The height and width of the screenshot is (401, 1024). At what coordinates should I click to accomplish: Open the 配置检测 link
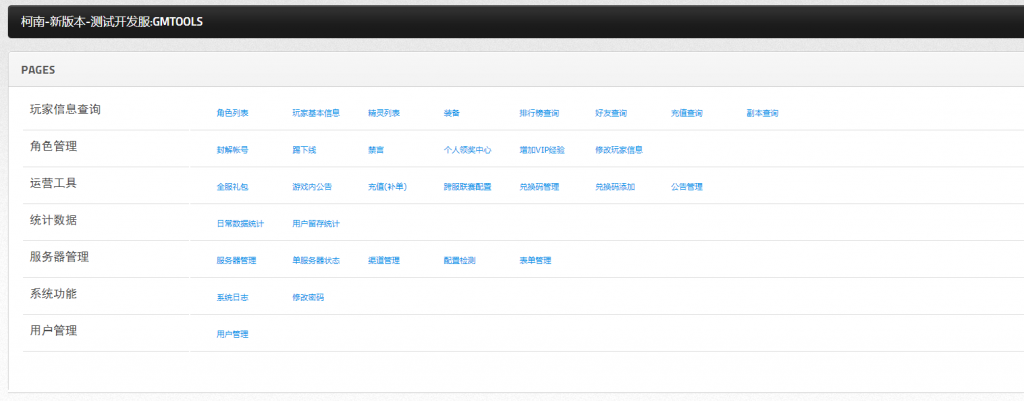[x=460, y=261]
